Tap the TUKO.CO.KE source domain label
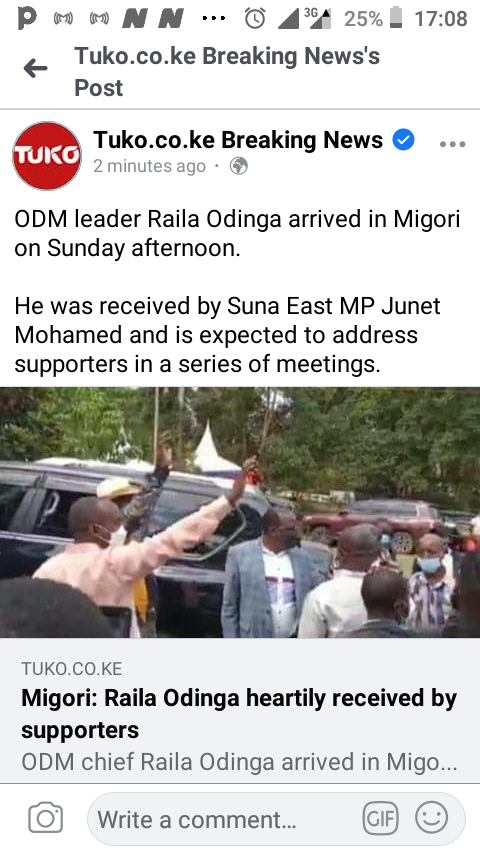 point(72,668)
